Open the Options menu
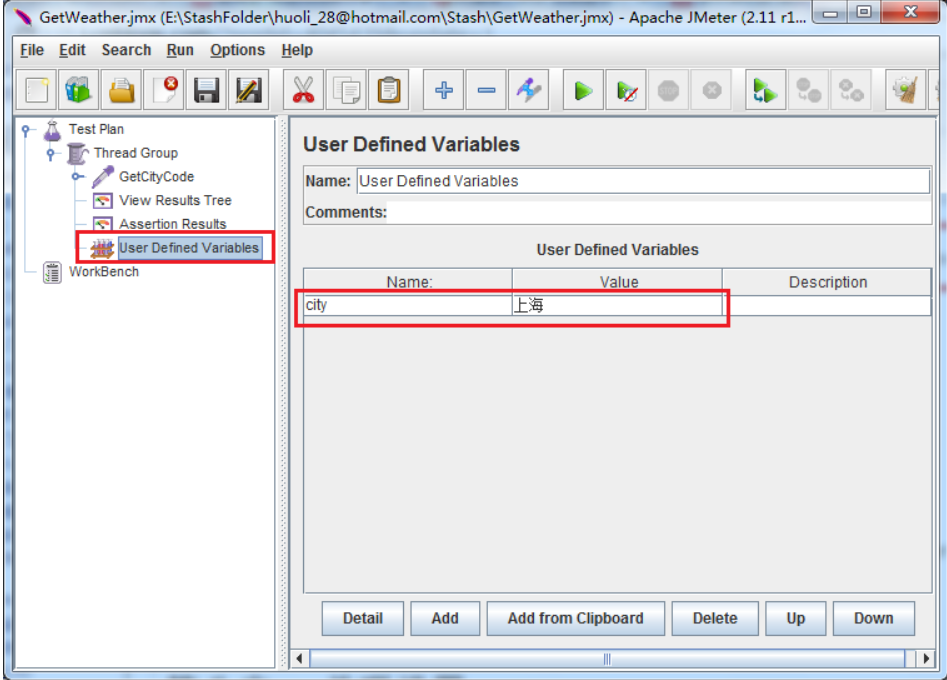Viewport: 947px width, 680px height. click(x=237, y=50)
